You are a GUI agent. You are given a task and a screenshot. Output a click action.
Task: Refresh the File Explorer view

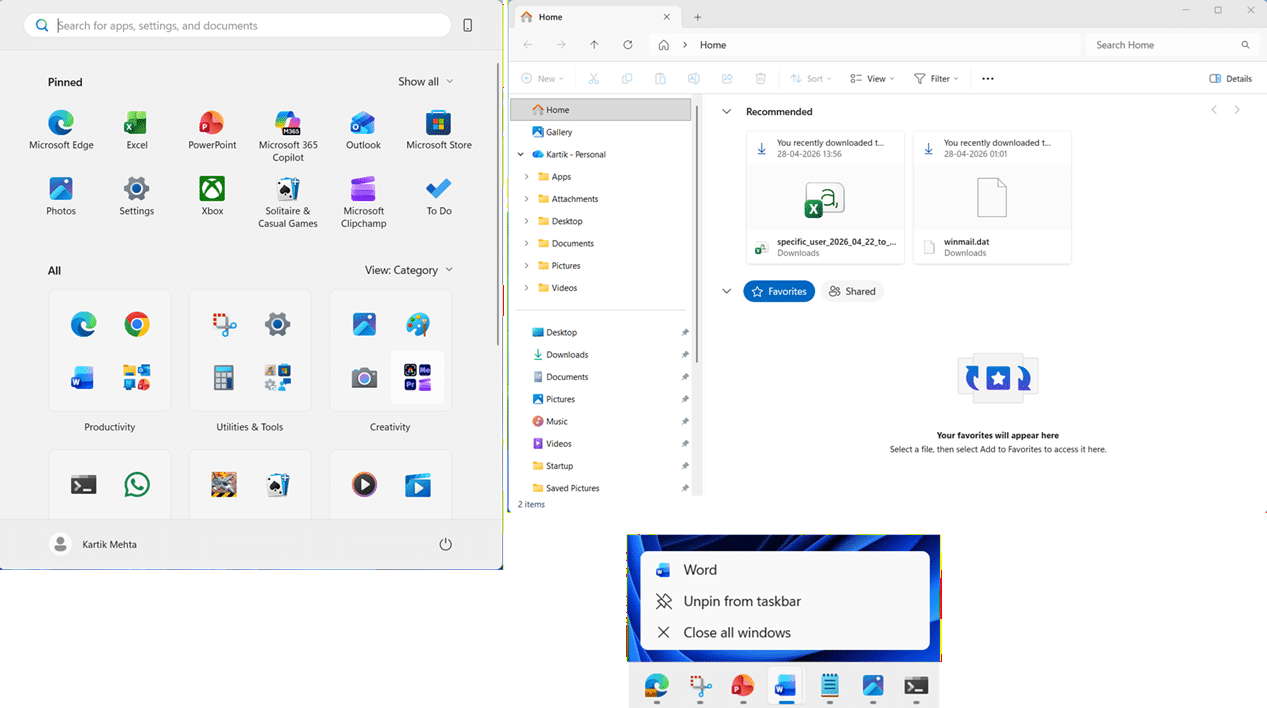point(628,45)
